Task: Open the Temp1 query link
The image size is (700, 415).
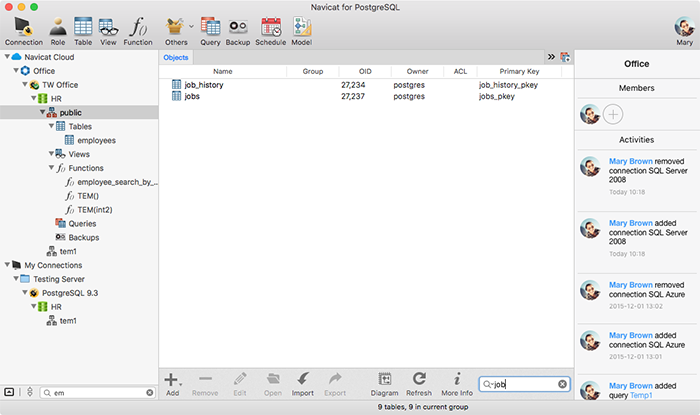Action: (x=641, y=395)
